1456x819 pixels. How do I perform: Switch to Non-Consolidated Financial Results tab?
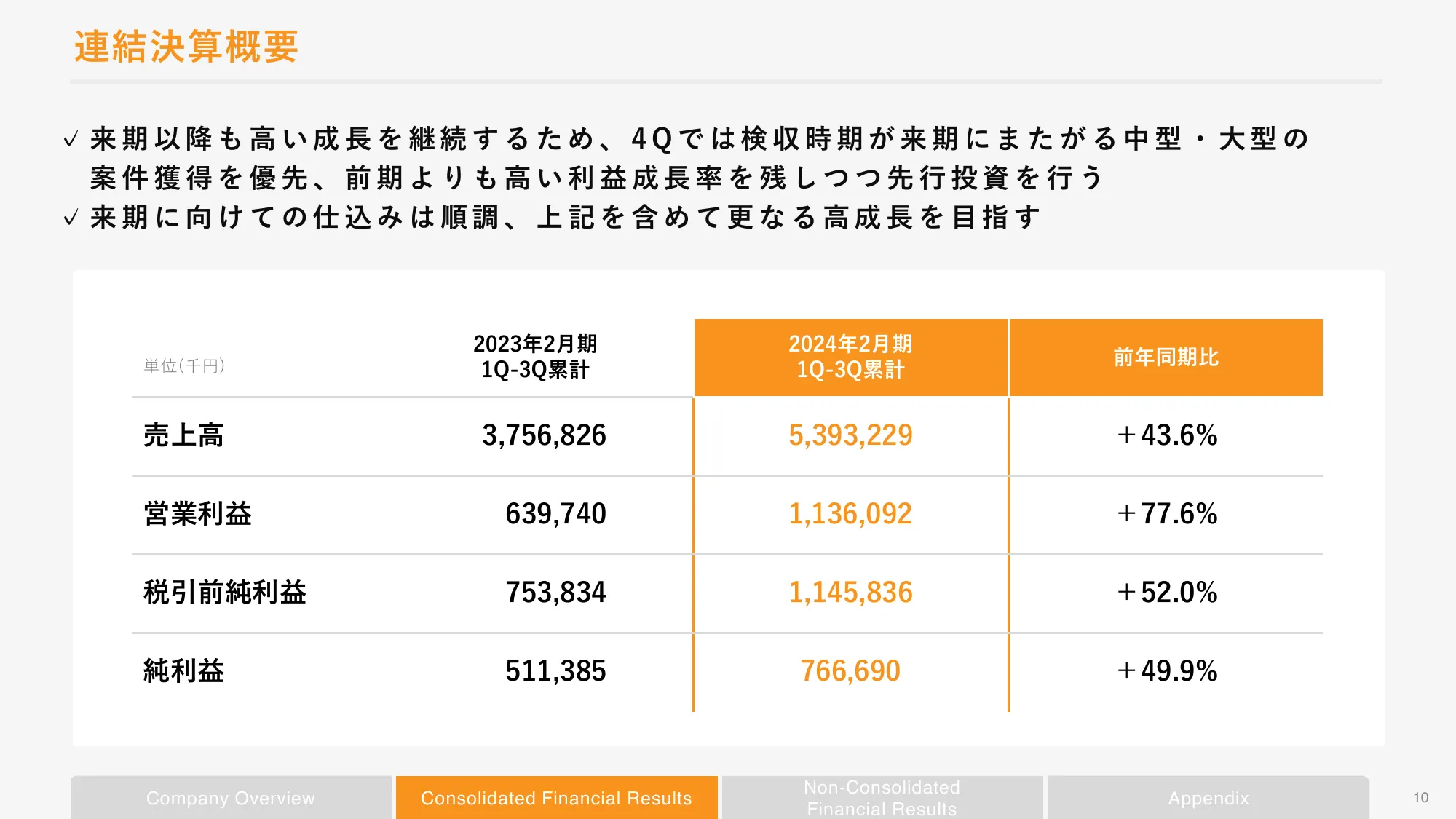pyautogui.click(x=882, y=798)
